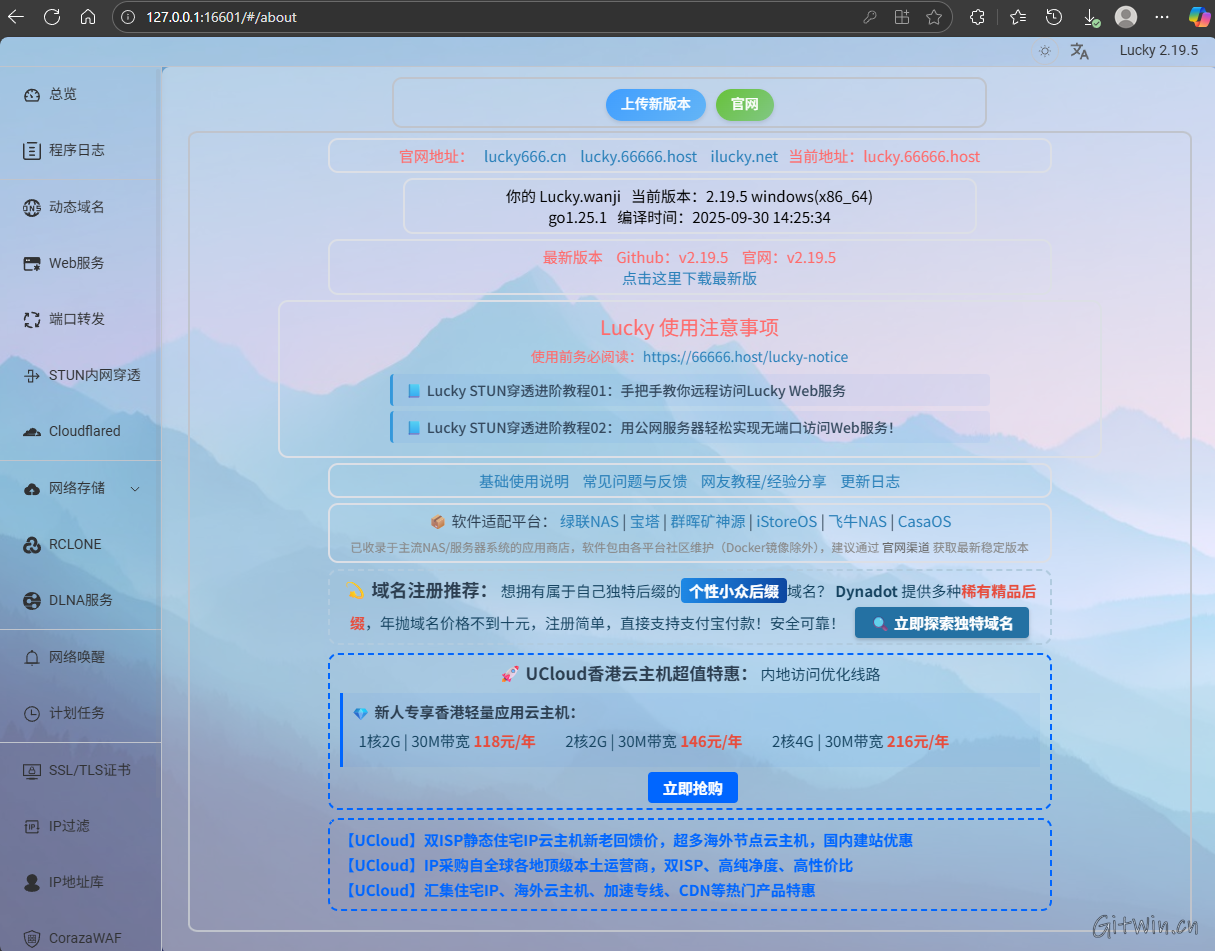Image resolution: width=1215 pixels, height=951 pixels.
Task: Click the Lucky 2.19.5 version text
Action: (1158, 51)
